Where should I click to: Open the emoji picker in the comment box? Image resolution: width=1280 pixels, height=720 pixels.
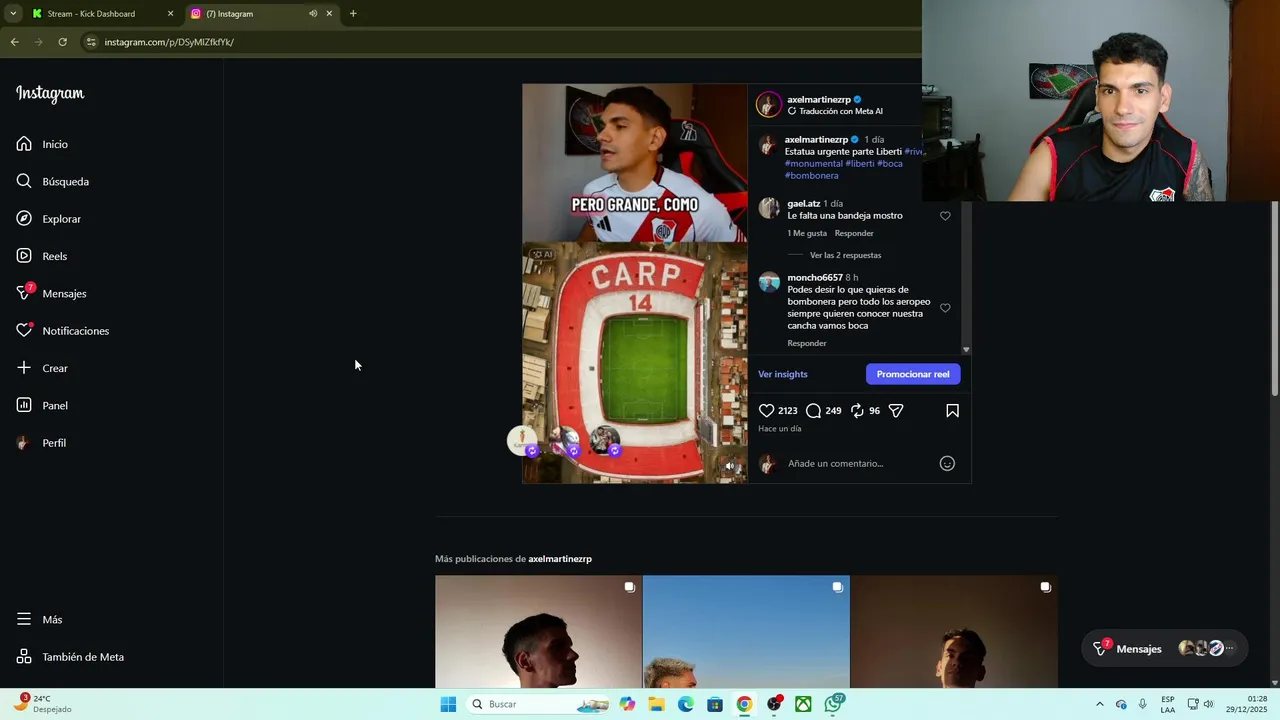(947, 463)
